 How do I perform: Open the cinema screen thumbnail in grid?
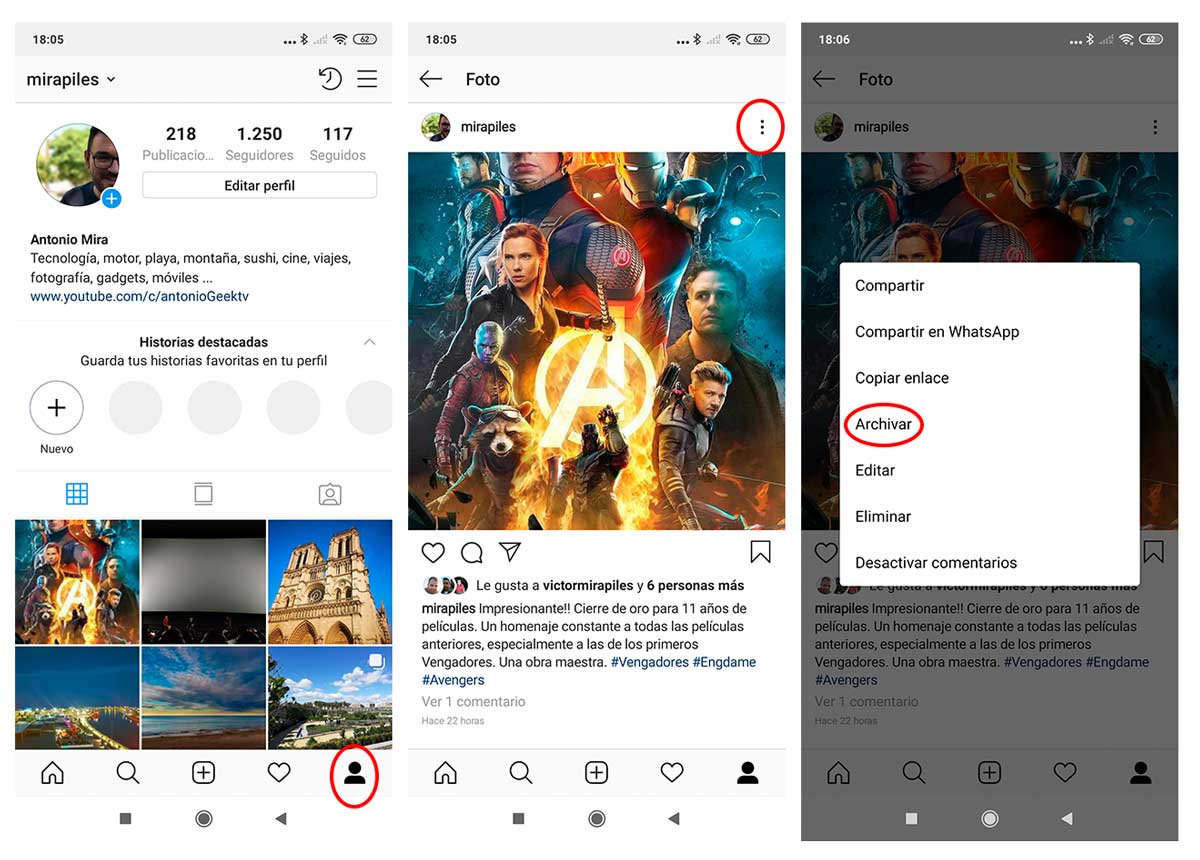click(x=204, y=581)
